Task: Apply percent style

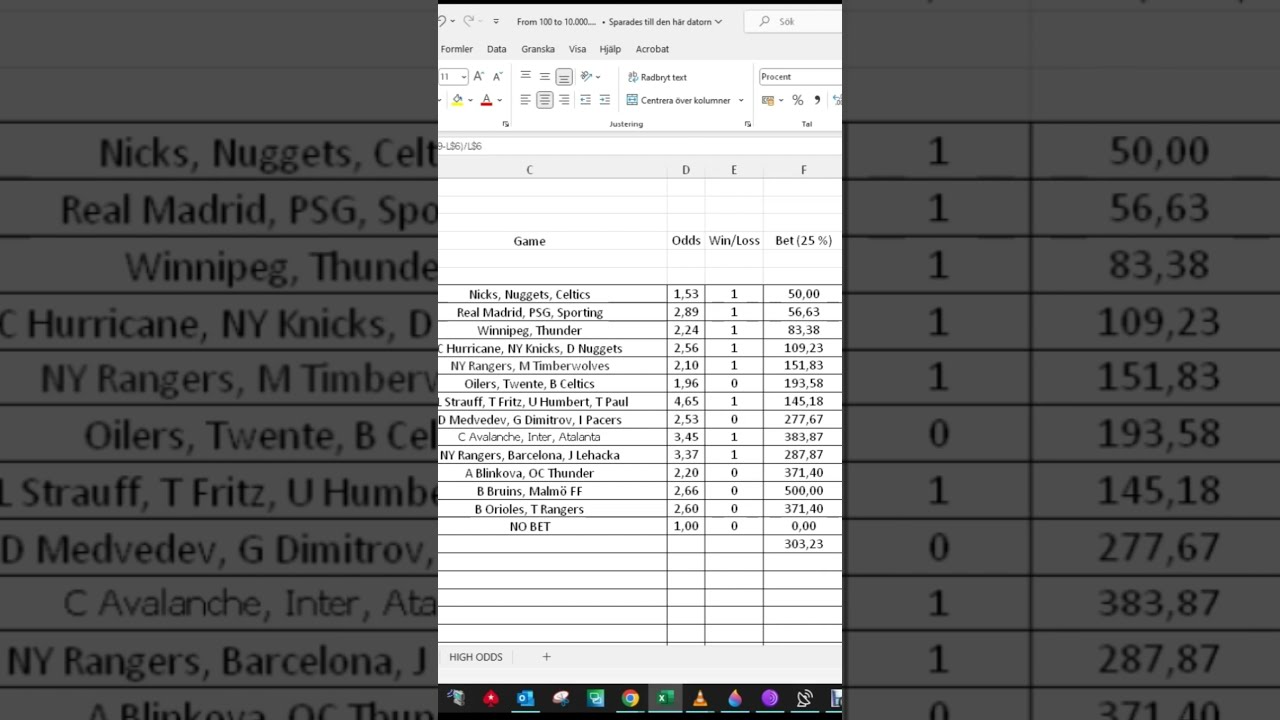Action: click(797, 100)
